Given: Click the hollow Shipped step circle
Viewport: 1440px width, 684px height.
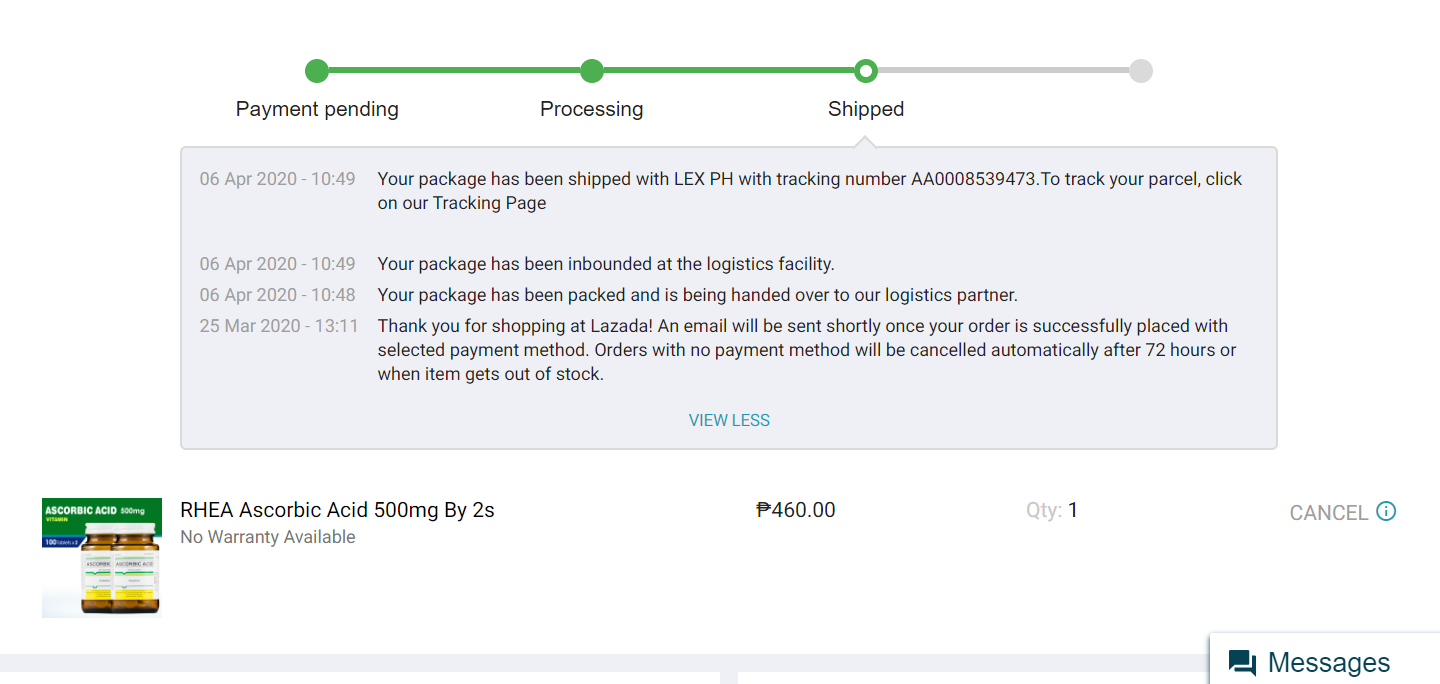Looking at the screenshot, I should 866,71.
